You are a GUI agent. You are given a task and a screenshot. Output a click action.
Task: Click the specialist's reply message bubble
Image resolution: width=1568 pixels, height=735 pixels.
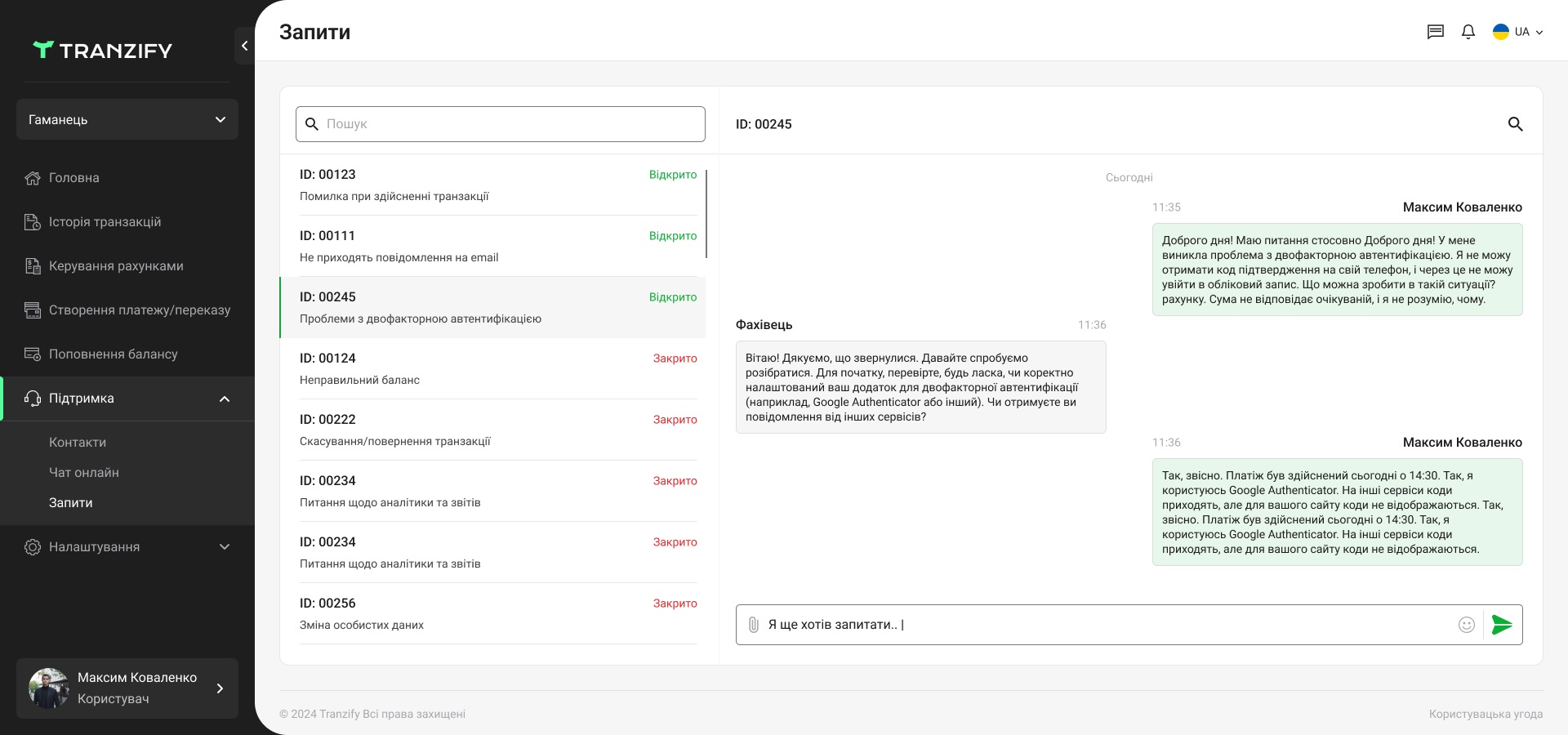coord(921,387)
